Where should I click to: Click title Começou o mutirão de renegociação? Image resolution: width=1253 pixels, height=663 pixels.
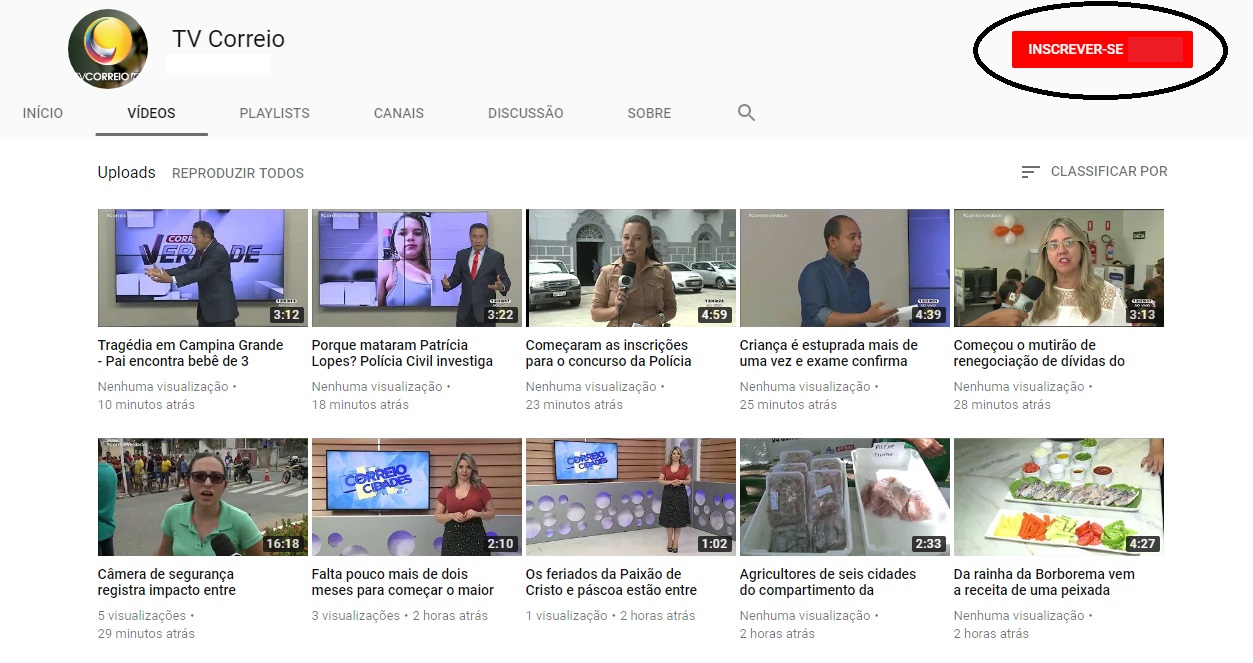(x=1040, y=353)
